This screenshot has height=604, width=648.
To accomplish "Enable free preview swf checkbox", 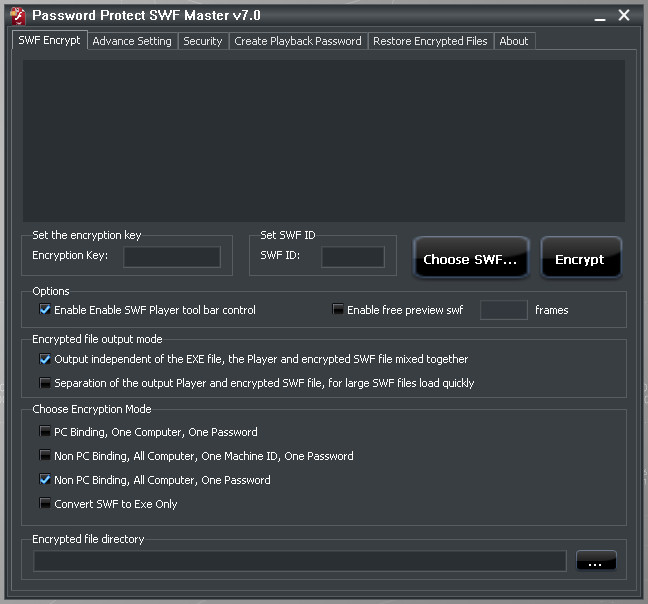I will pyautogui.click(x=338, y=309).
